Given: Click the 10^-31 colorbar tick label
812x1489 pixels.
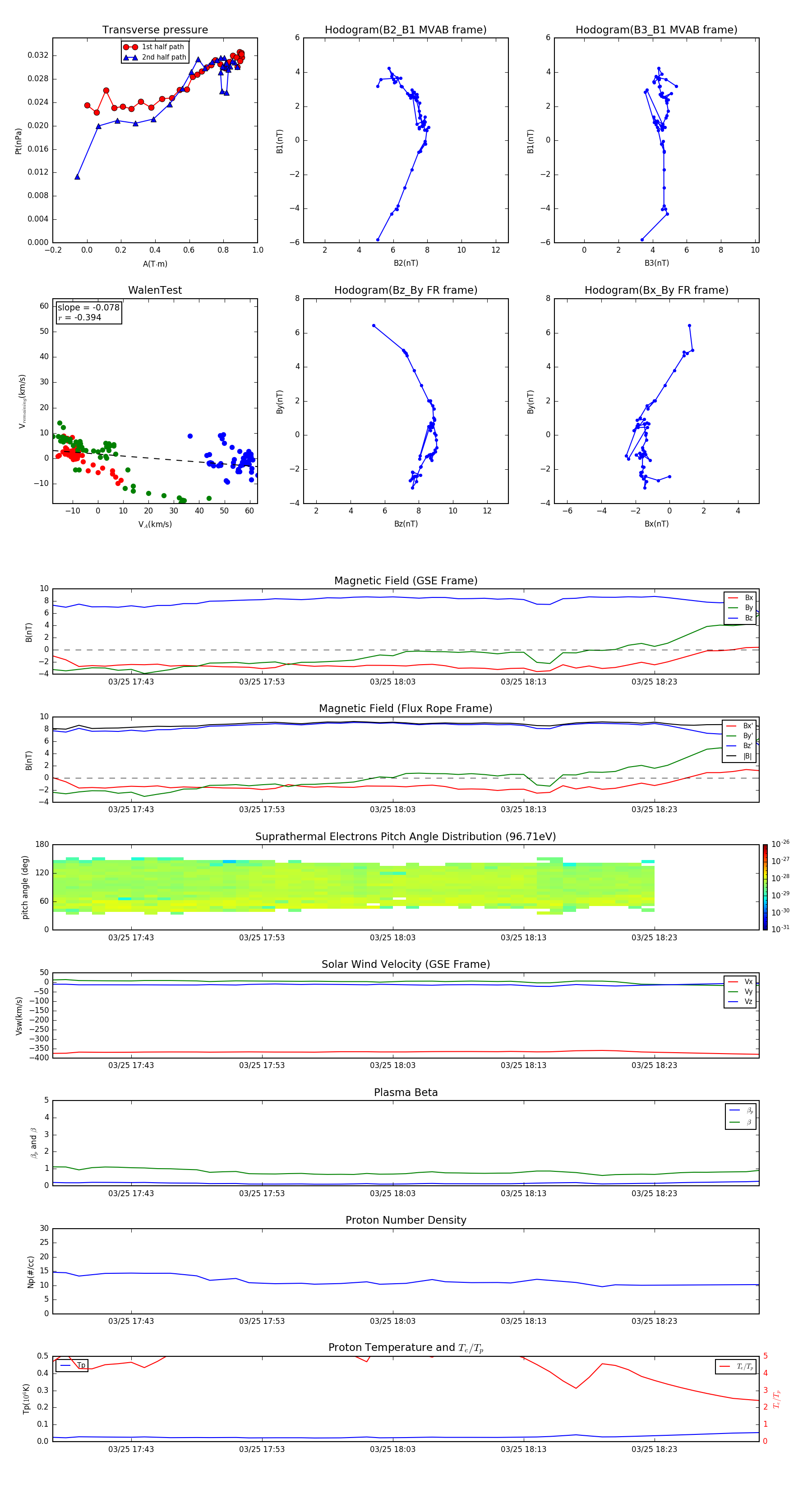Looking at the screenshot, I should point(780,929).
